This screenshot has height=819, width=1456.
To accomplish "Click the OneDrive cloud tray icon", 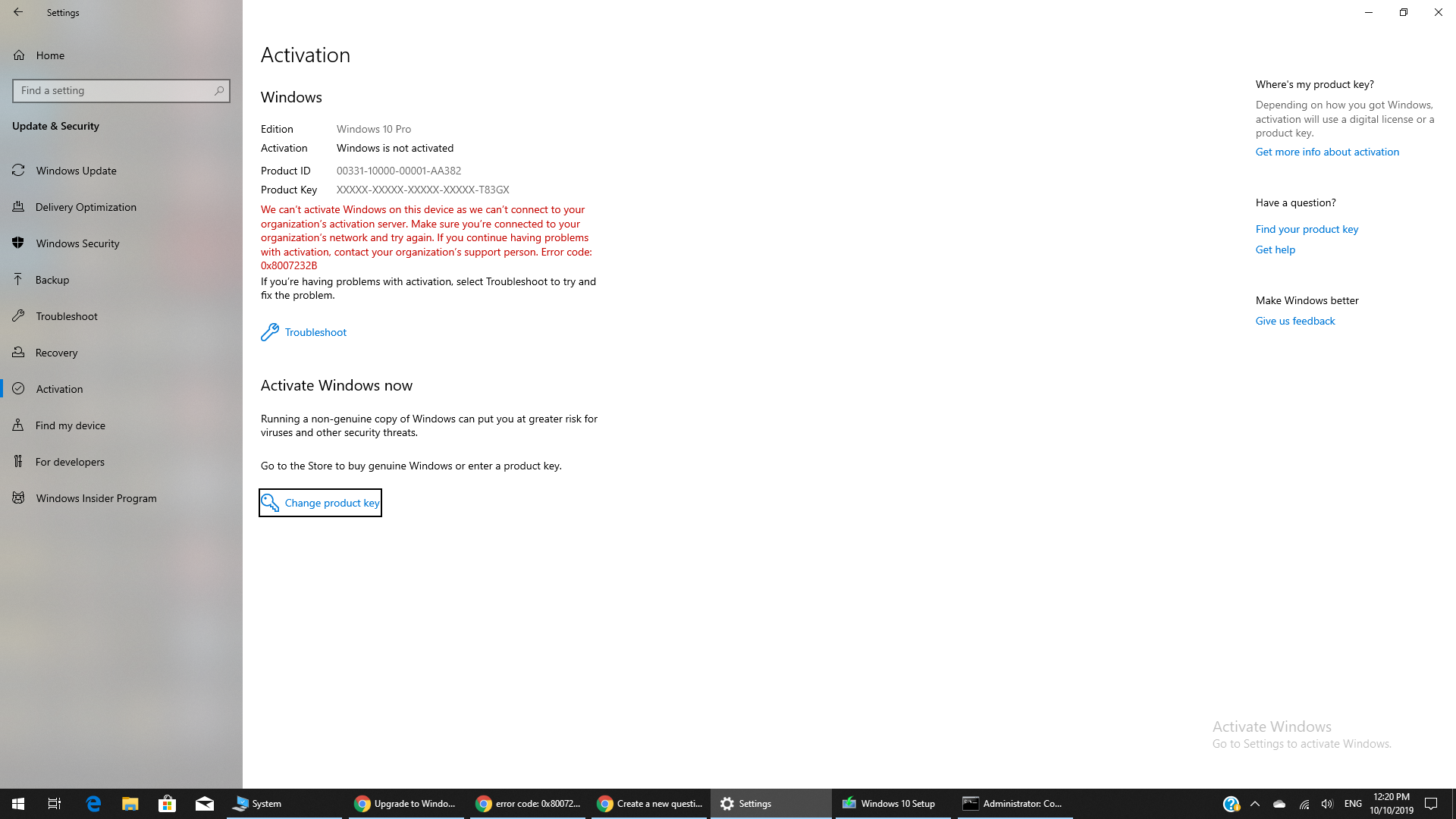I will pos(1279,804).
